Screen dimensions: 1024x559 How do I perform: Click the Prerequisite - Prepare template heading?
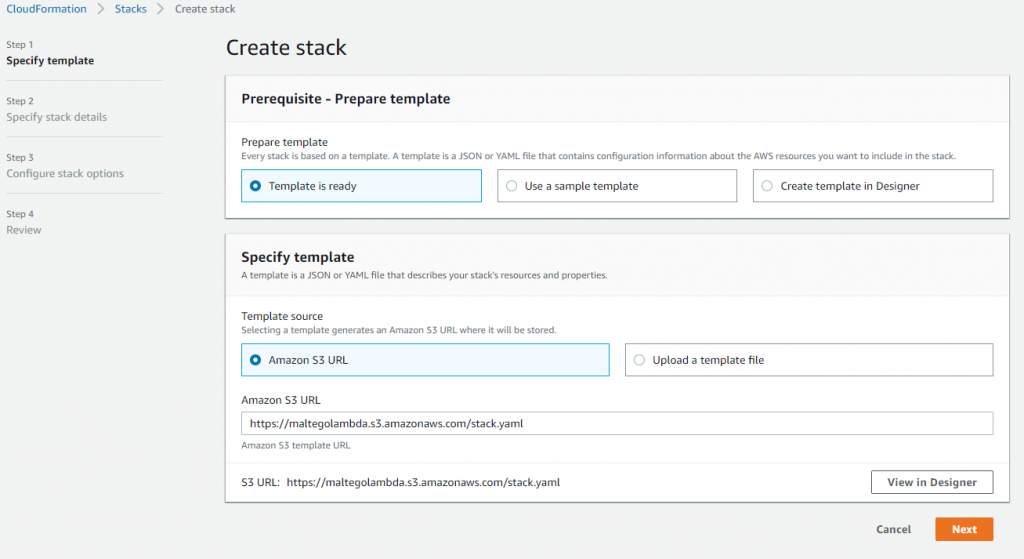pos(345,99)
